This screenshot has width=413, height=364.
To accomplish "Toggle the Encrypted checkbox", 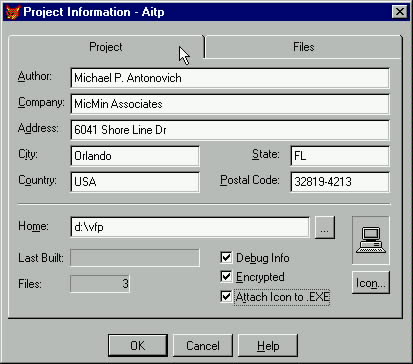I will tap(226, 277).
